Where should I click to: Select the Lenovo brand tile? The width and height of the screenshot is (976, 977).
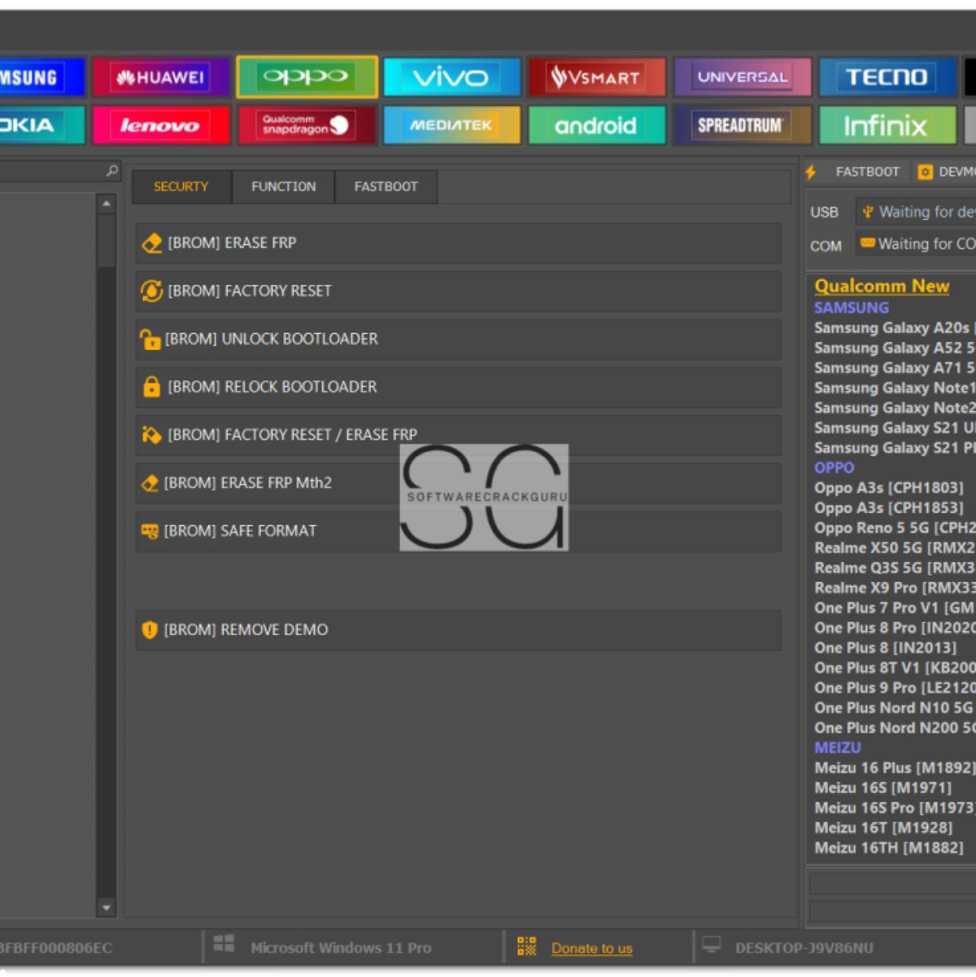click(161, 125)
